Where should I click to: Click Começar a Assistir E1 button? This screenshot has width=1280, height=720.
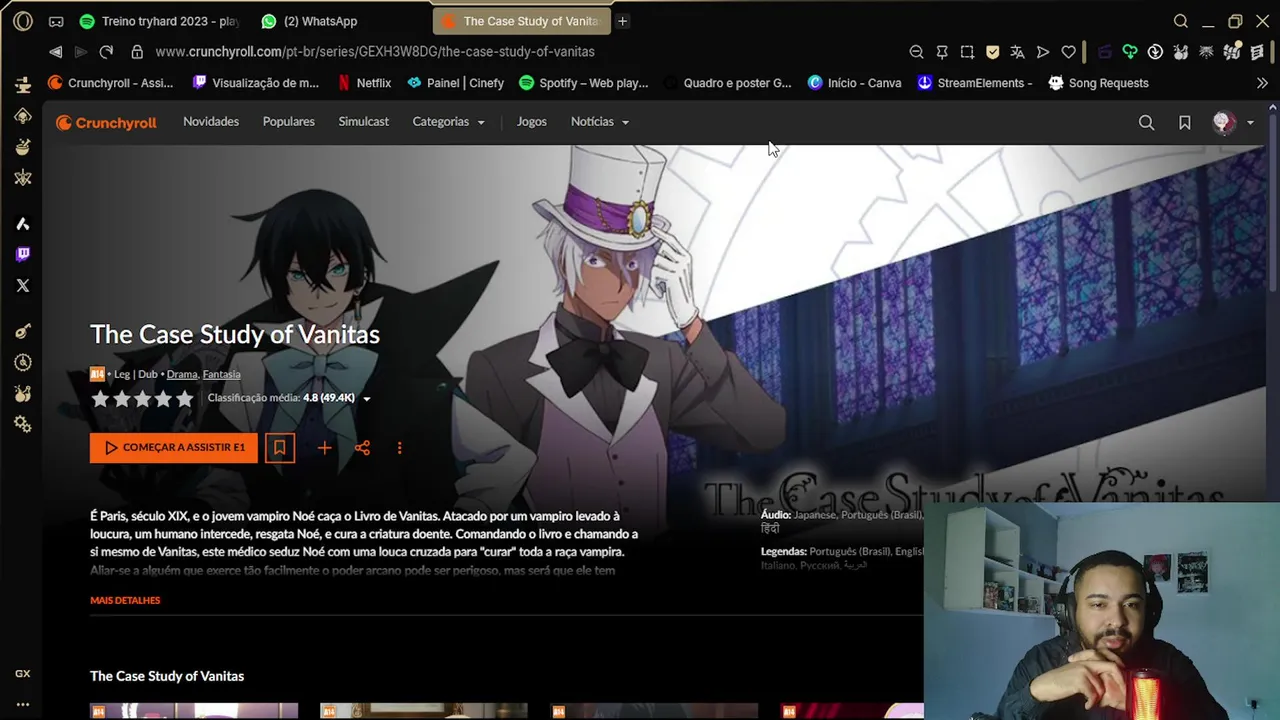coord(174,448)
